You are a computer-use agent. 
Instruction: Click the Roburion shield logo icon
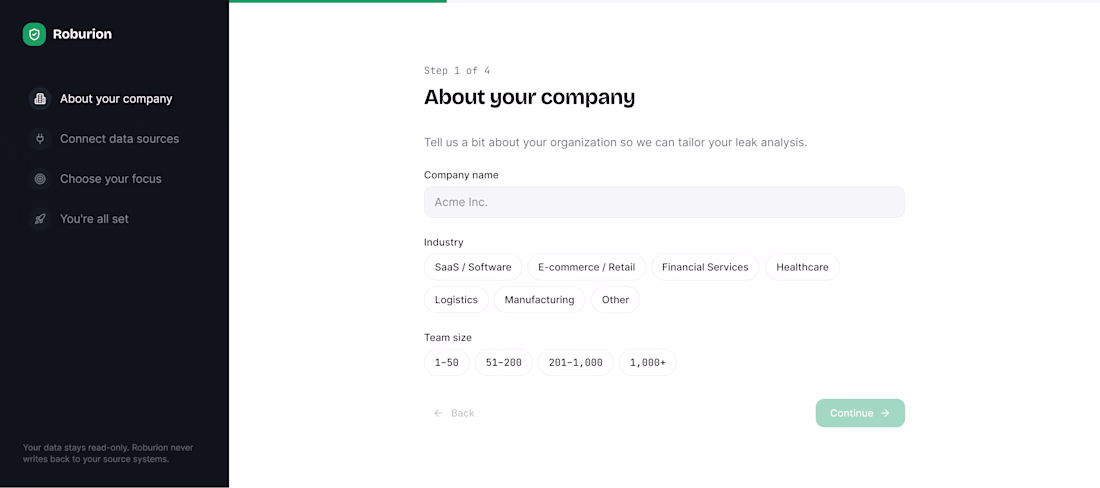(x=34, y=34)
